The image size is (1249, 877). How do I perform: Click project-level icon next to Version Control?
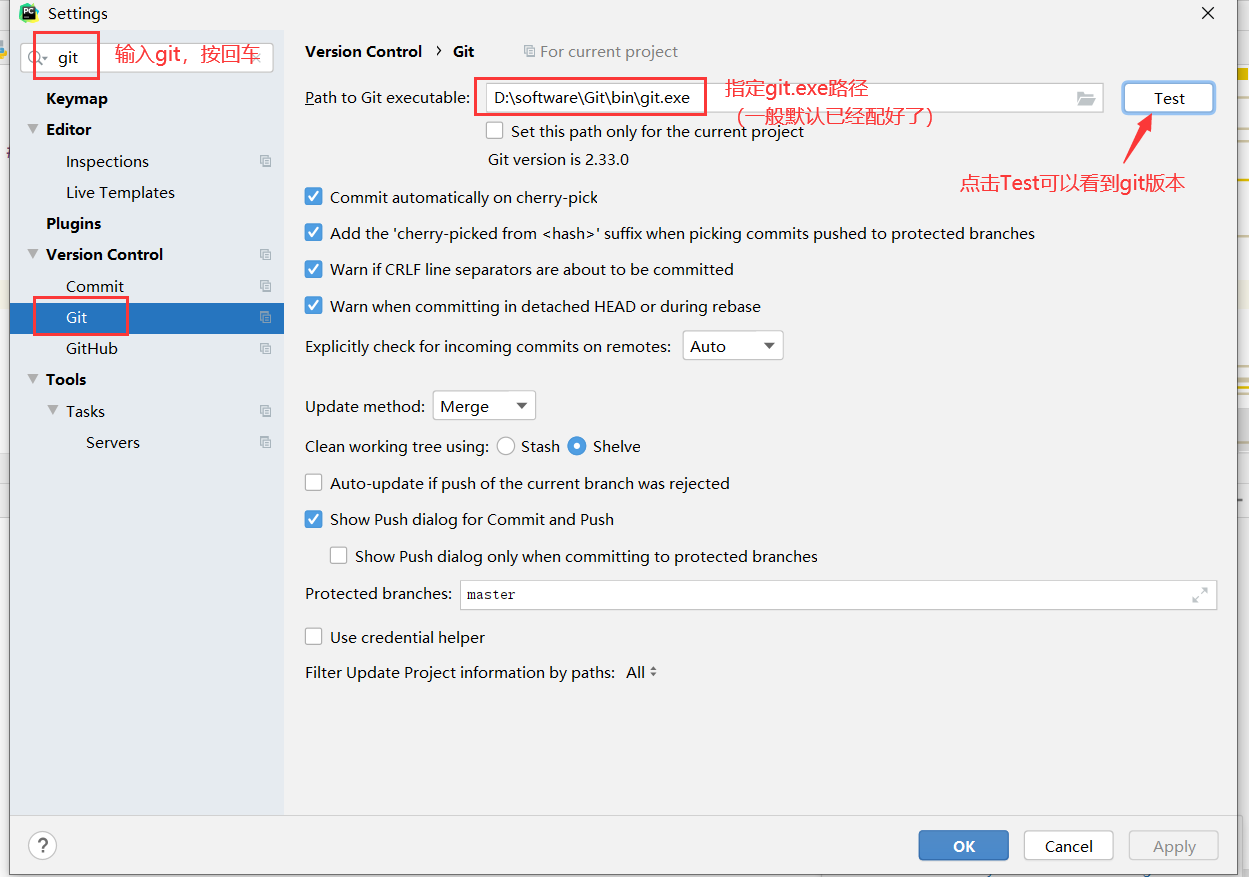265,254
